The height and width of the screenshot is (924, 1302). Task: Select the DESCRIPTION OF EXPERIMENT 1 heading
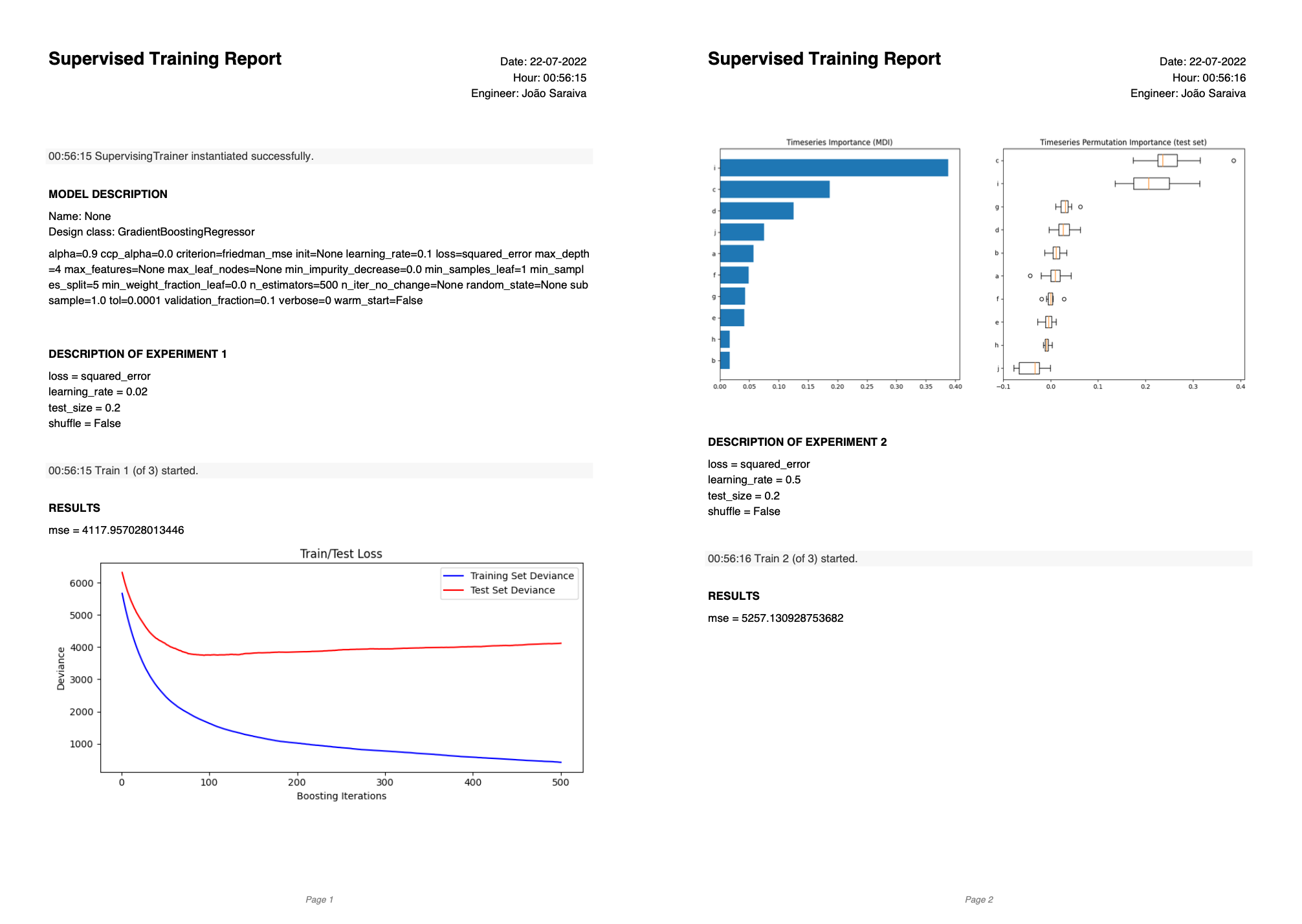[138, 354]
